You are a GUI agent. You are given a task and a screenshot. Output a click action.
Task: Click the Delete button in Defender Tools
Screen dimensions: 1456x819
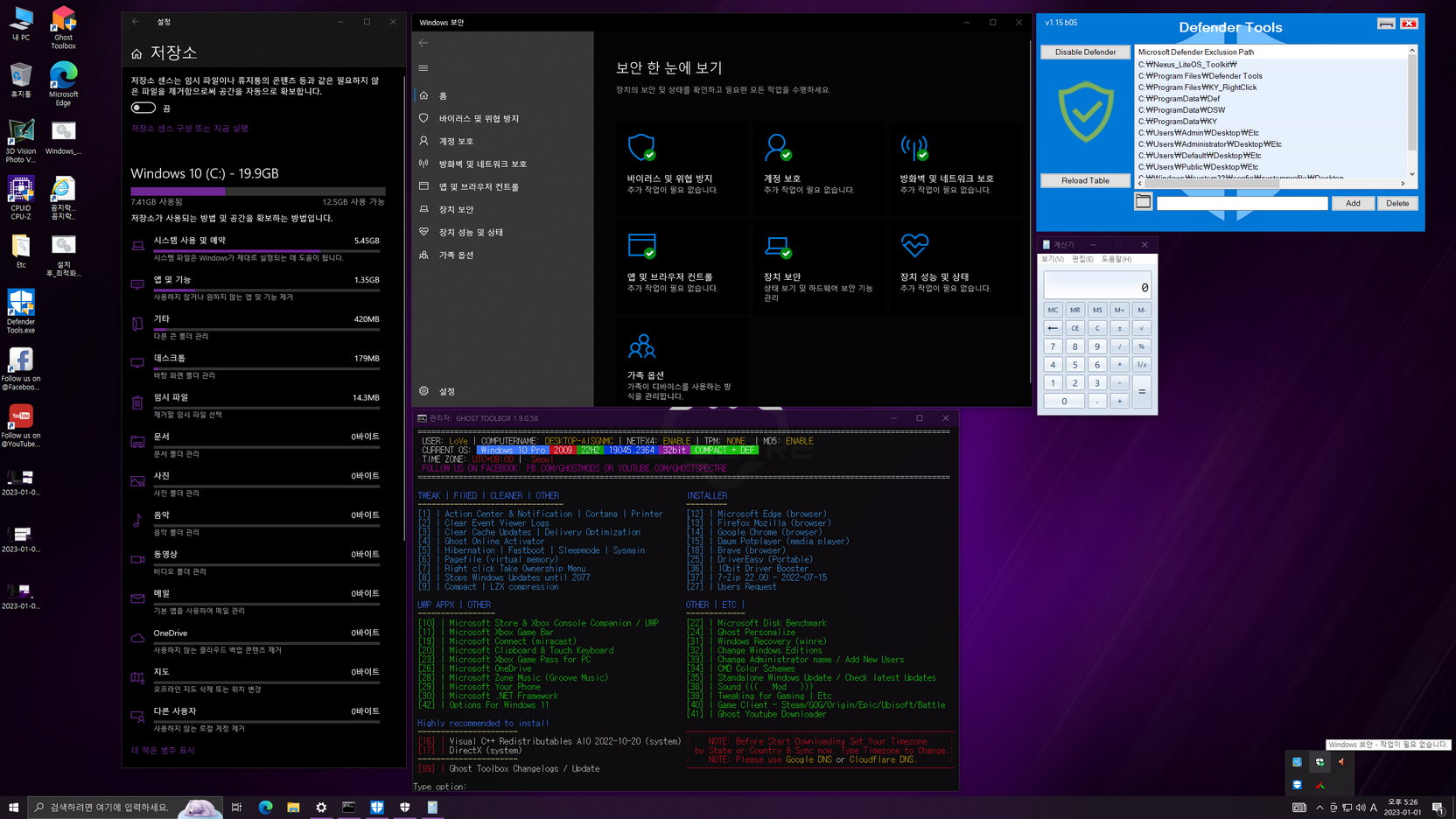[x=1397, y=203]
